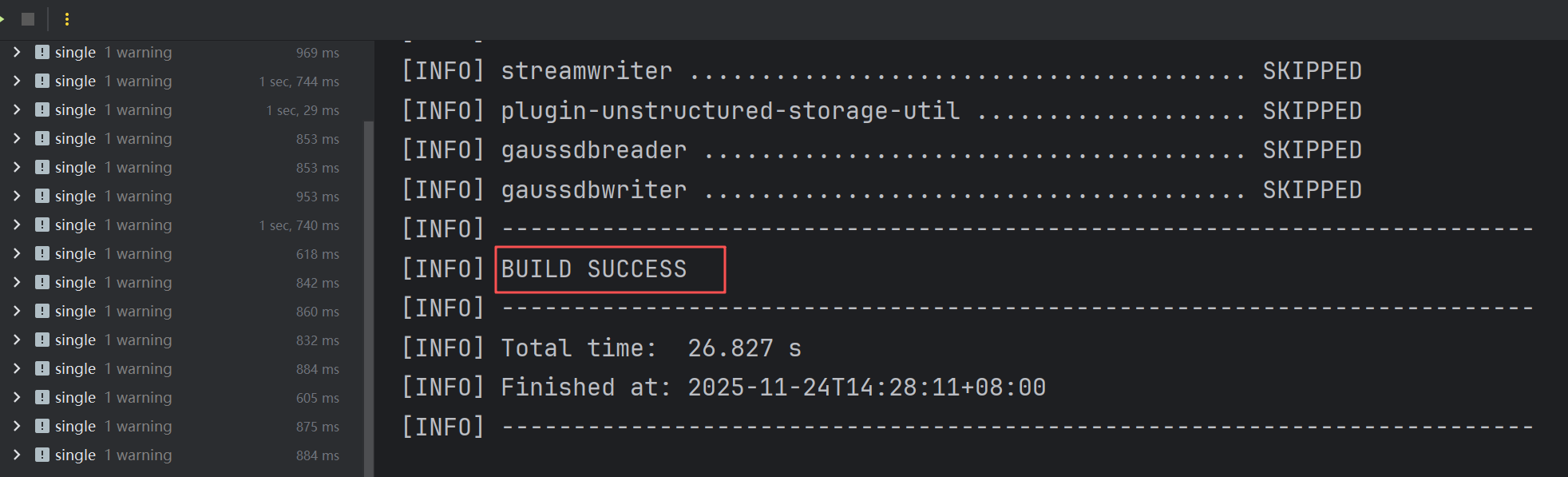
Task: Click the warning icon on the 1 sec, 29 ms row
Action: pyautogui.click(x=42, y=109)
